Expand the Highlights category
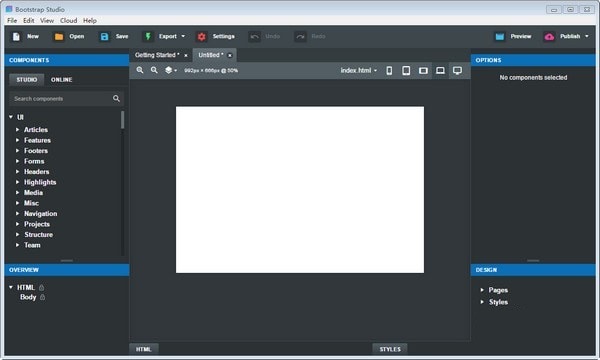The width and height of the screenshot is (600, 360). pyautogui.click(x=17, y=182)
